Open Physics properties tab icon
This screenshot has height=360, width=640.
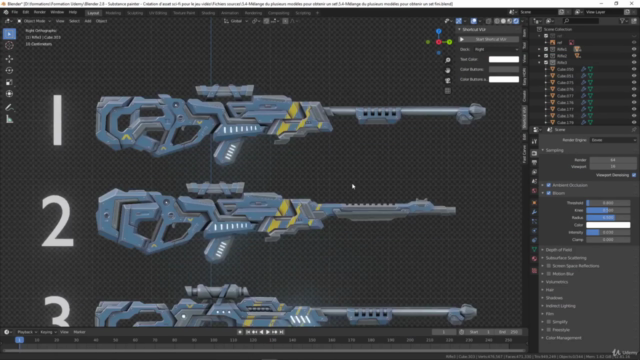534,231
